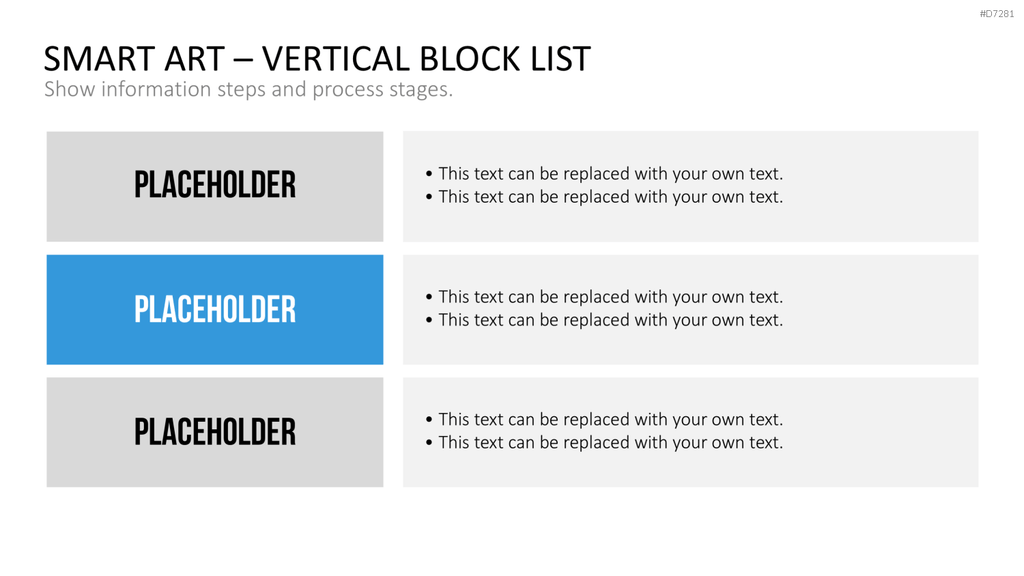Click empty right area of bottom text panel
Screen dimensions: 1024x576
(882, 432)
